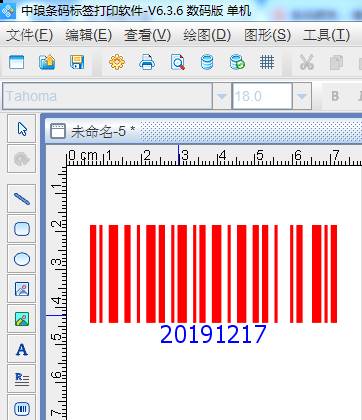Select the line drawing tool

pyautogui.click(x=22, y=199)
